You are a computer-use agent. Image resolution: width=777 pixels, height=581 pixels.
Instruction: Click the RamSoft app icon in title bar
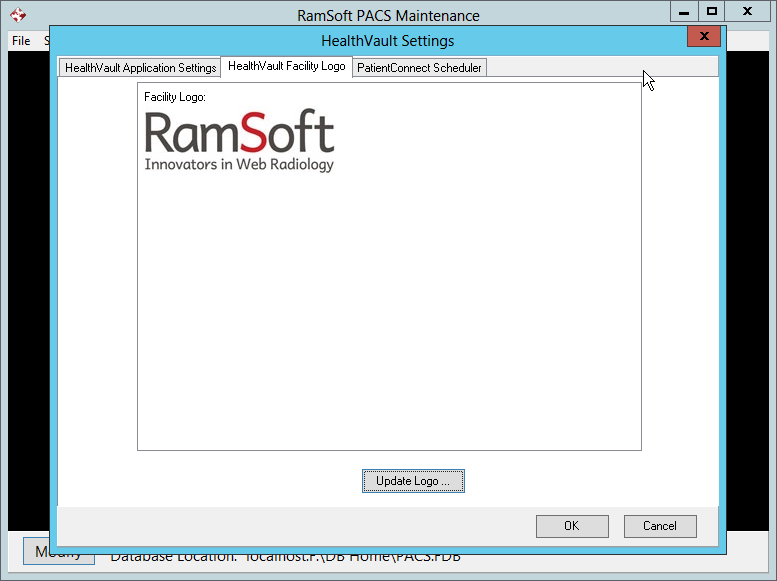tap(17, 15)
